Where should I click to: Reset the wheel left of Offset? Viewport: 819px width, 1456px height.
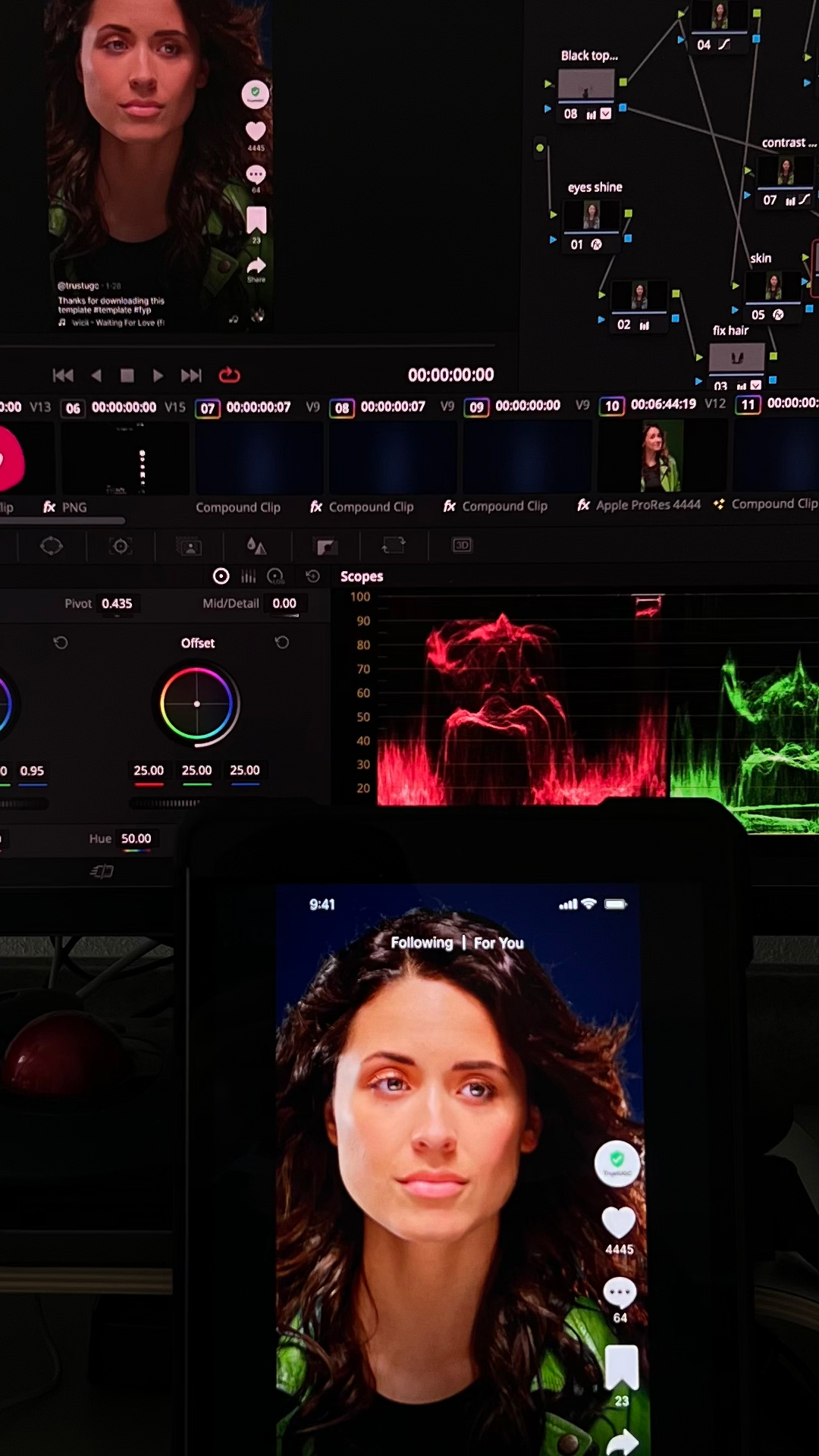tap(61, 643)
